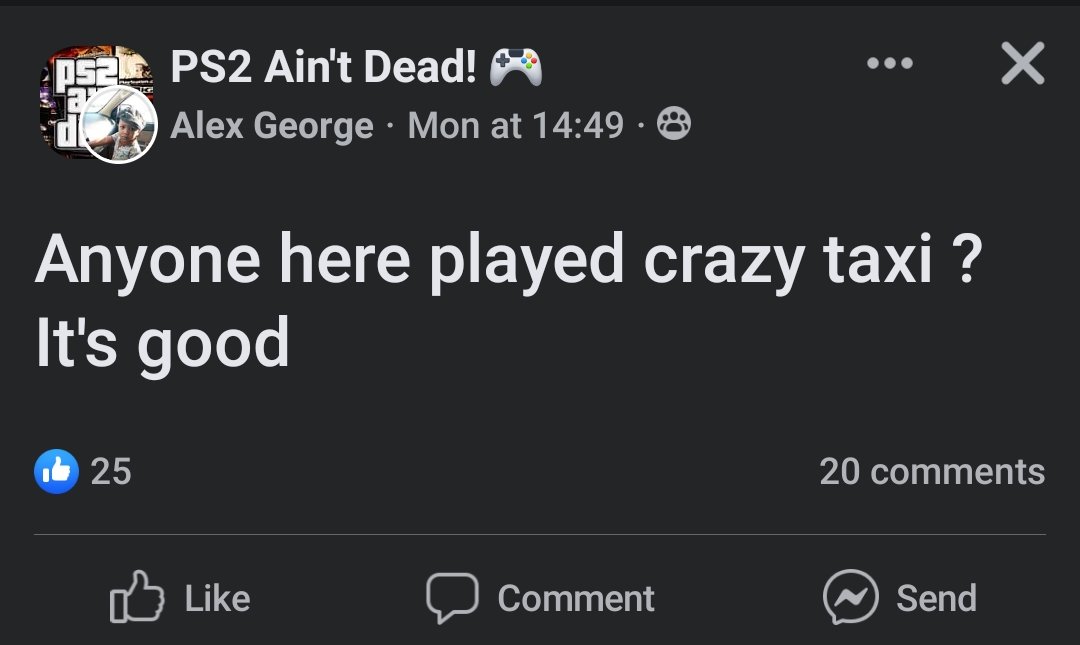The height and width of the screenshot is (645, 1080).
Task: Click the blue thumbs-up reaction badge
Action: (56, 471)
